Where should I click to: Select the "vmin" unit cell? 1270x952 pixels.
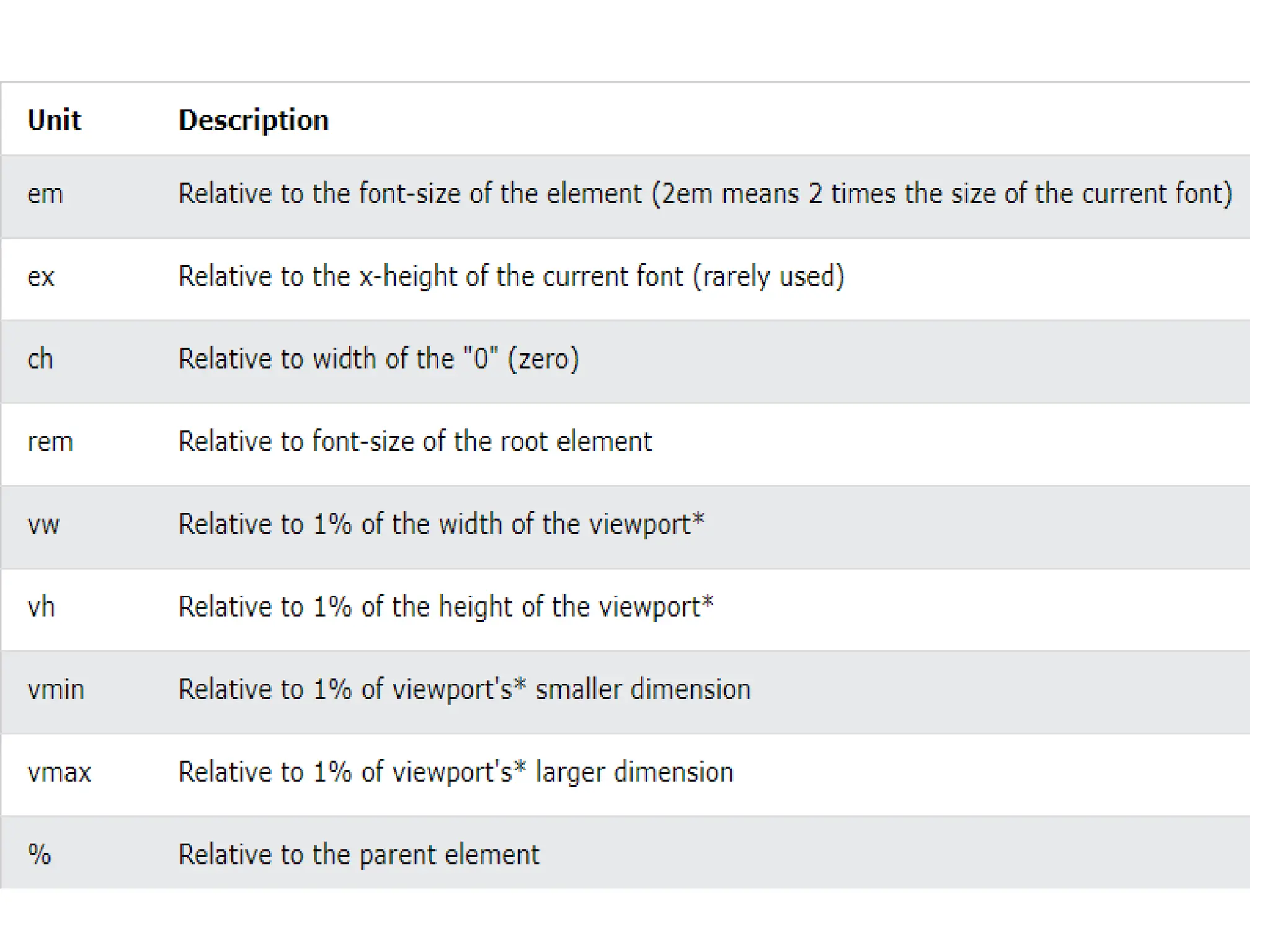(x=55, y=690)
